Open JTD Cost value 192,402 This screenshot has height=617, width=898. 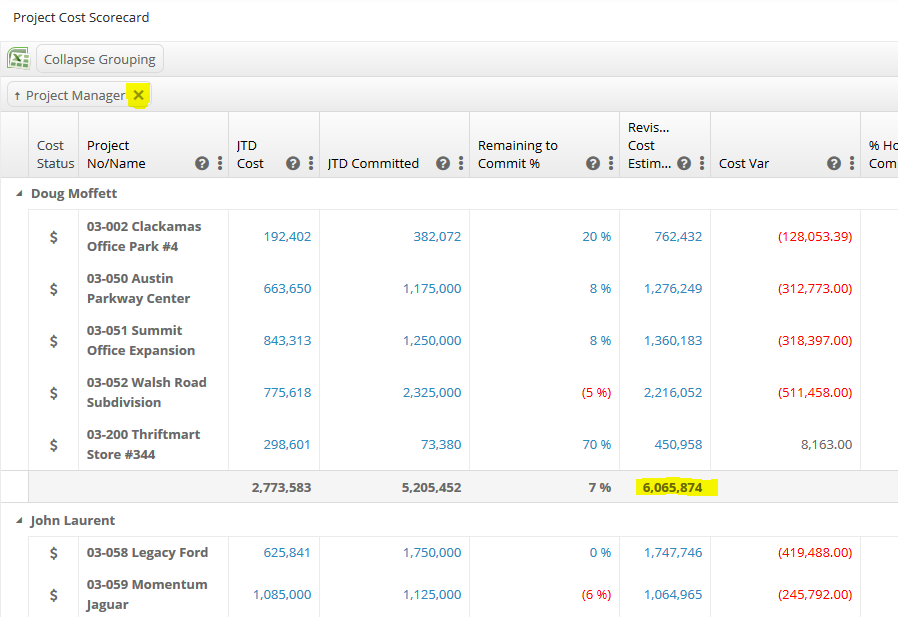pyautogui.click(x=287, y=237)
